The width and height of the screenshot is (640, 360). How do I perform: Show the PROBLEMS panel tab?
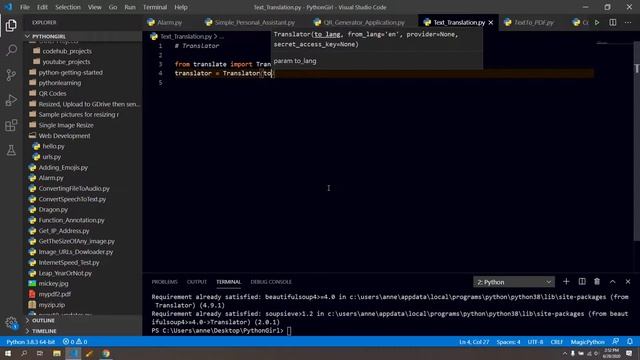point(164,282)
